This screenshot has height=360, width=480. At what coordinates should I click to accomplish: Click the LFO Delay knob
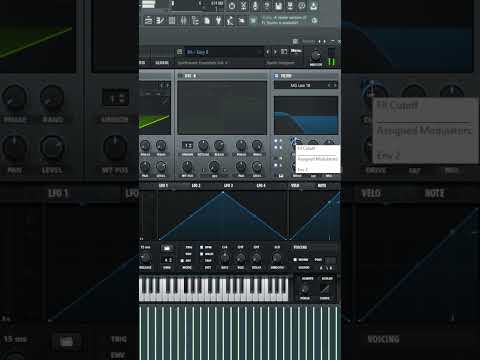pyautogui.click(x=256, y=258)
